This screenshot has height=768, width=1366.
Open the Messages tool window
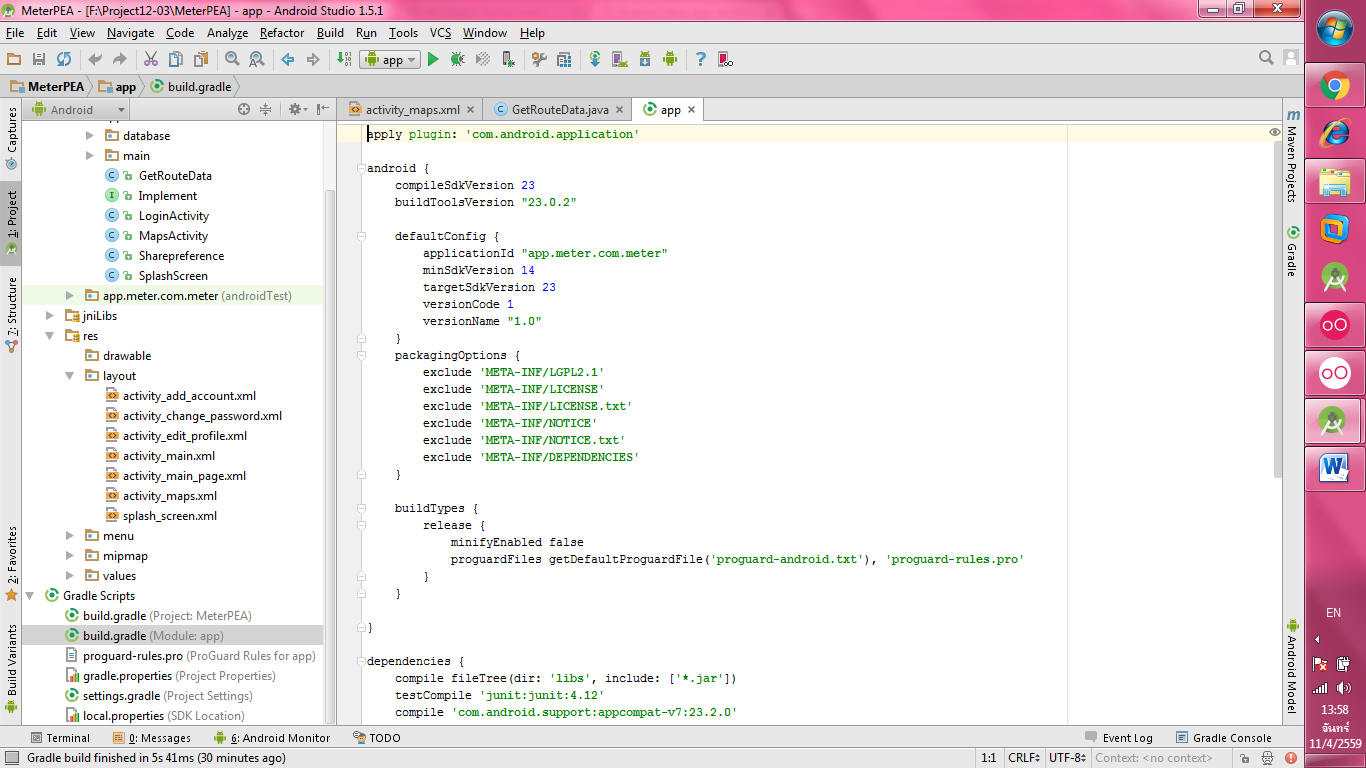pyautogui.click(x=152, y=738)
